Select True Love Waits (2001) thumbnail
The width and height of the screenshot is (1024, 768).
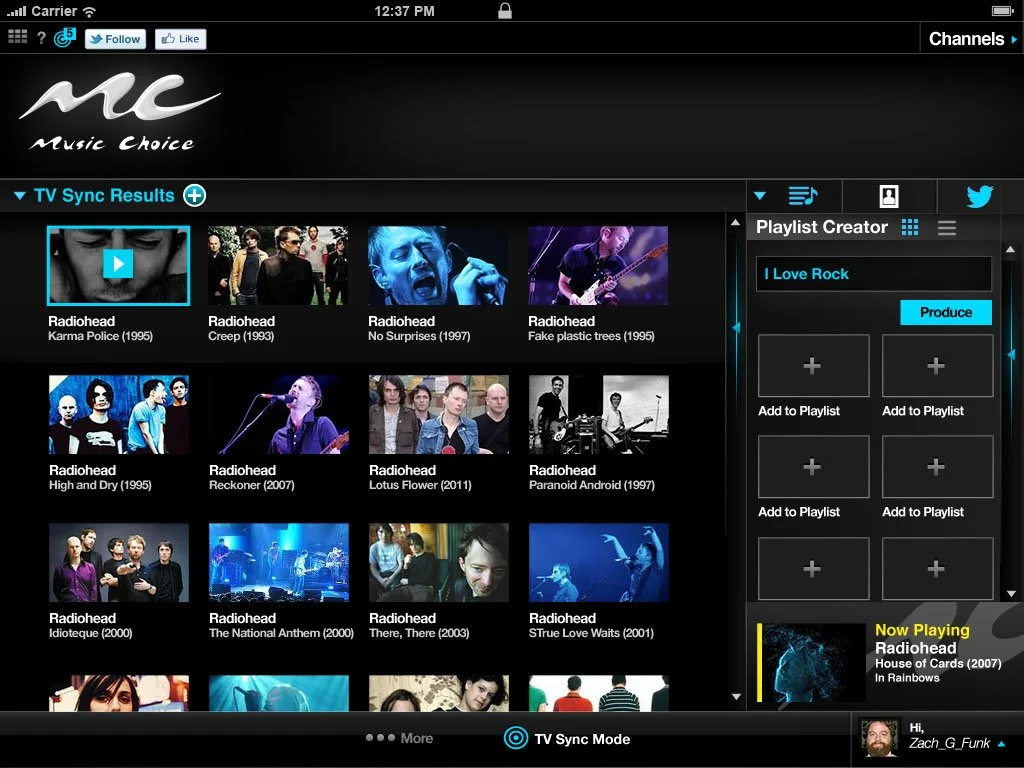click(599, 562)
